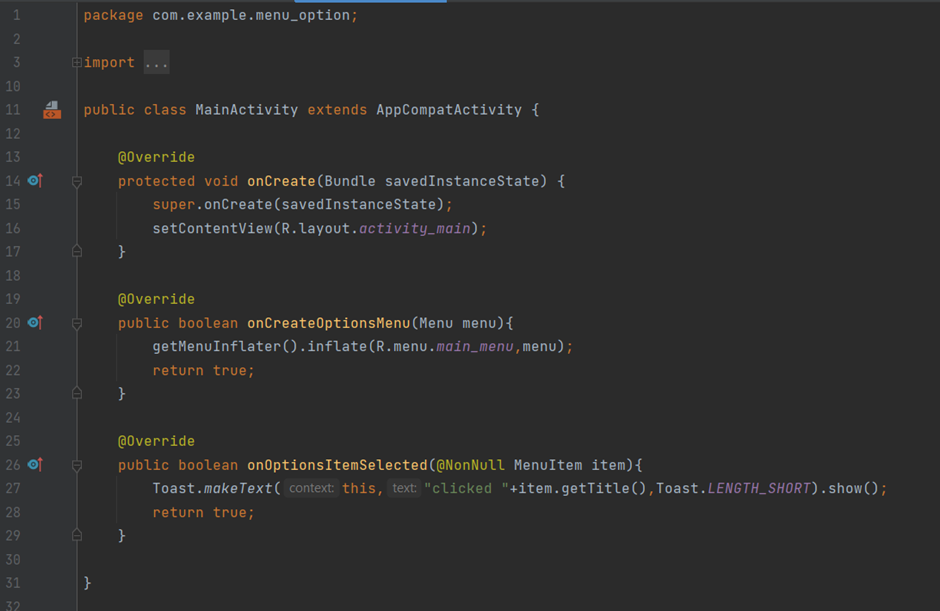Click fold end marker on line 23

(77, 394)
